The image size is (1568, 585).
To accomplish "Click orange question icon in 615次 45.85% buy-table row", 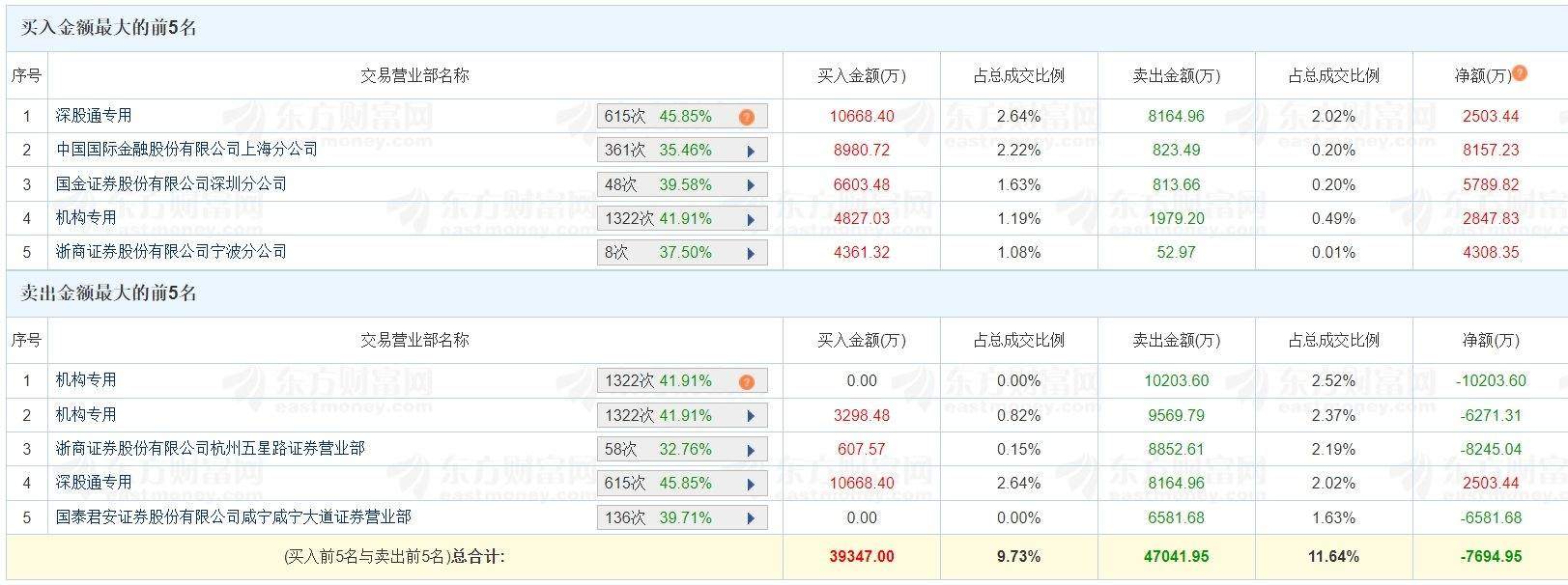I will (x=746, y=117).
